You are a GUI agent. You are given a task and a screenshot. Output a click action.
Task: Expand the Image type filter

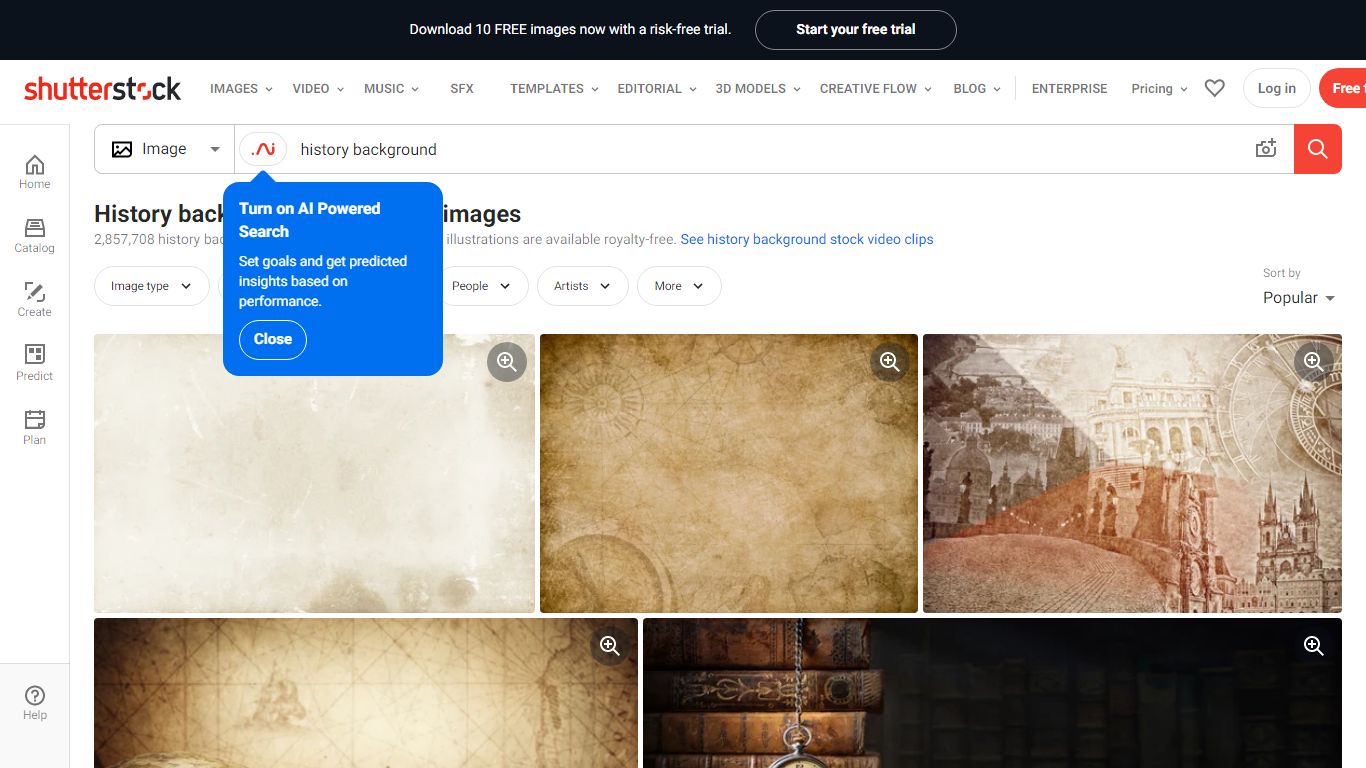click(x=152, y=286)
